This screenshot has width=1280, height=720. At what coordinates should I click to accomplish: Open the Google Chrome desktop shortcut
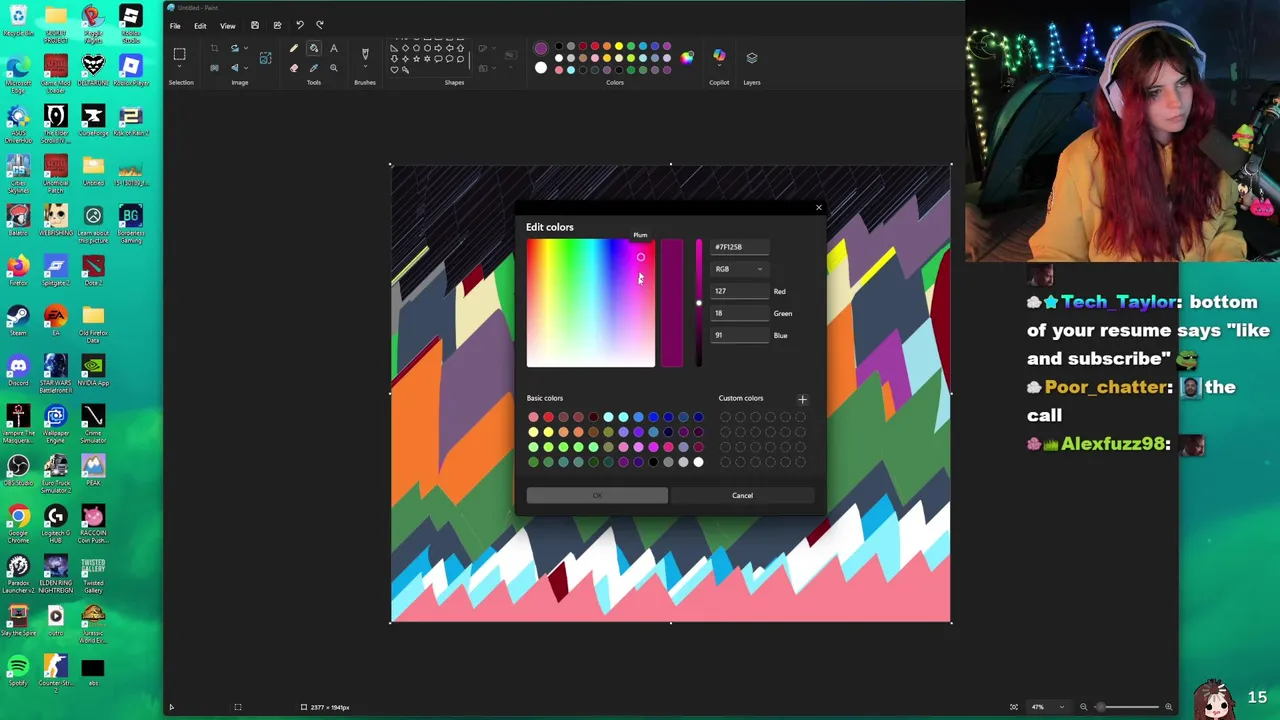(18, 522)
